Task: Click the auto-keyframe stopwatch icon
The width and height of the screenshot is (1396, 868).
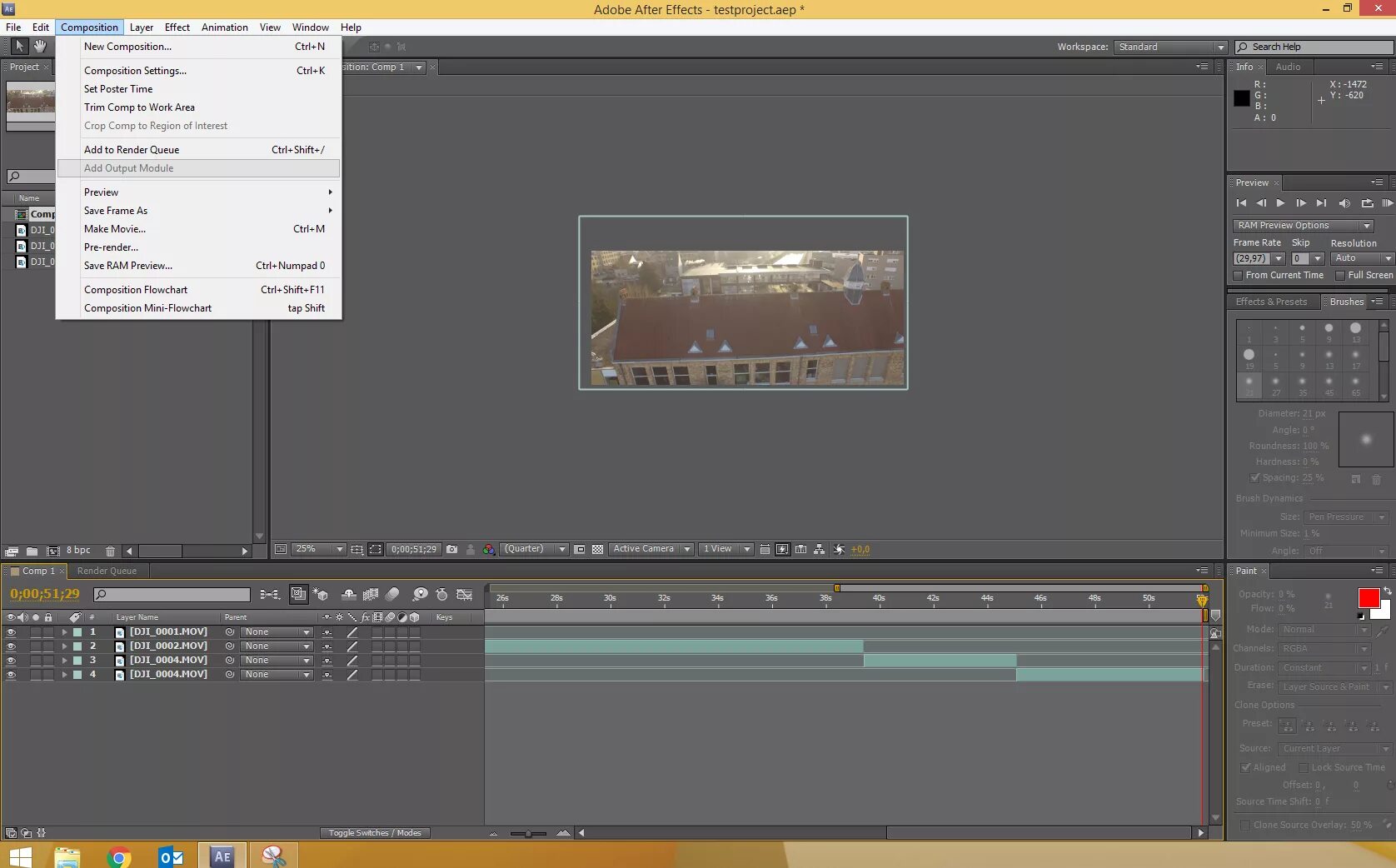Action: [x=441, y=594]
